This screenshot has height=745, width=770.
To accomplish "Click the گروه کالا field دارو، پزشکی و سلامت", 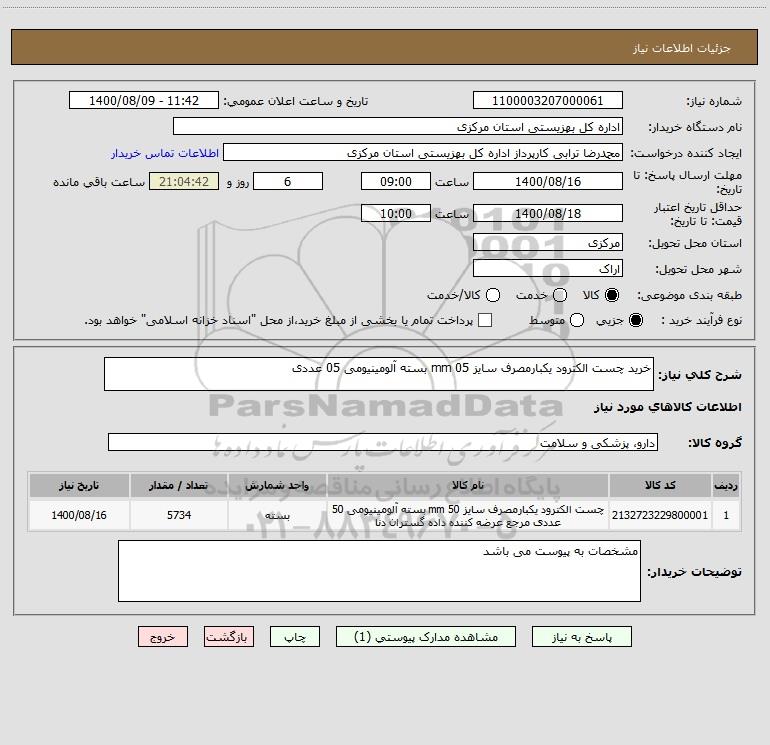I will 383,442.
